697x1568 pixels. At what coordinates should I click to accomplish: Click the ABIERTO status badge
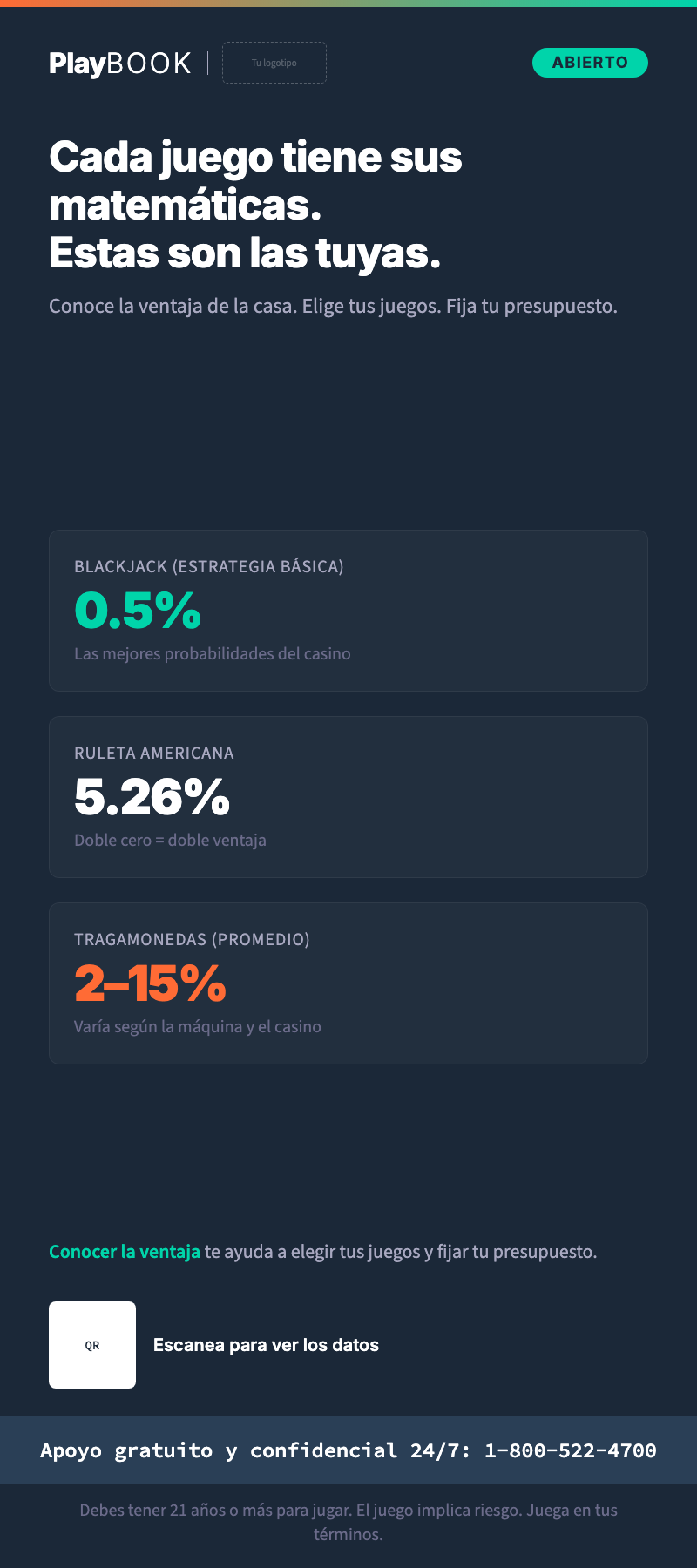[x=590, y=63]
